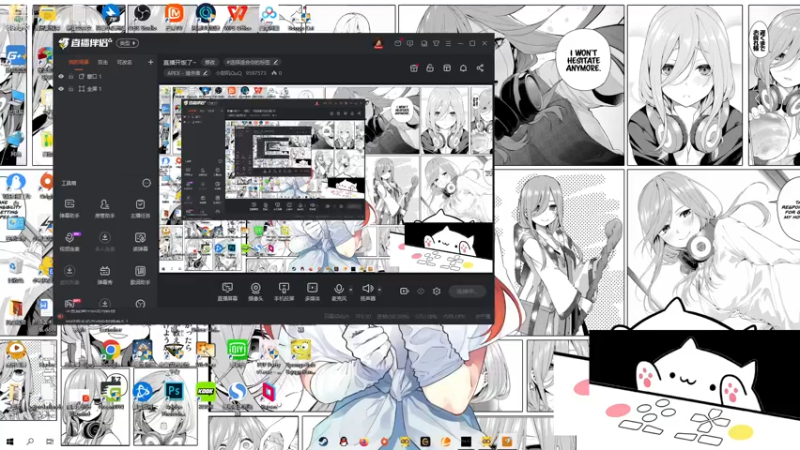
Task: Click the room number 9597573
Action: (x=256, y=73)
